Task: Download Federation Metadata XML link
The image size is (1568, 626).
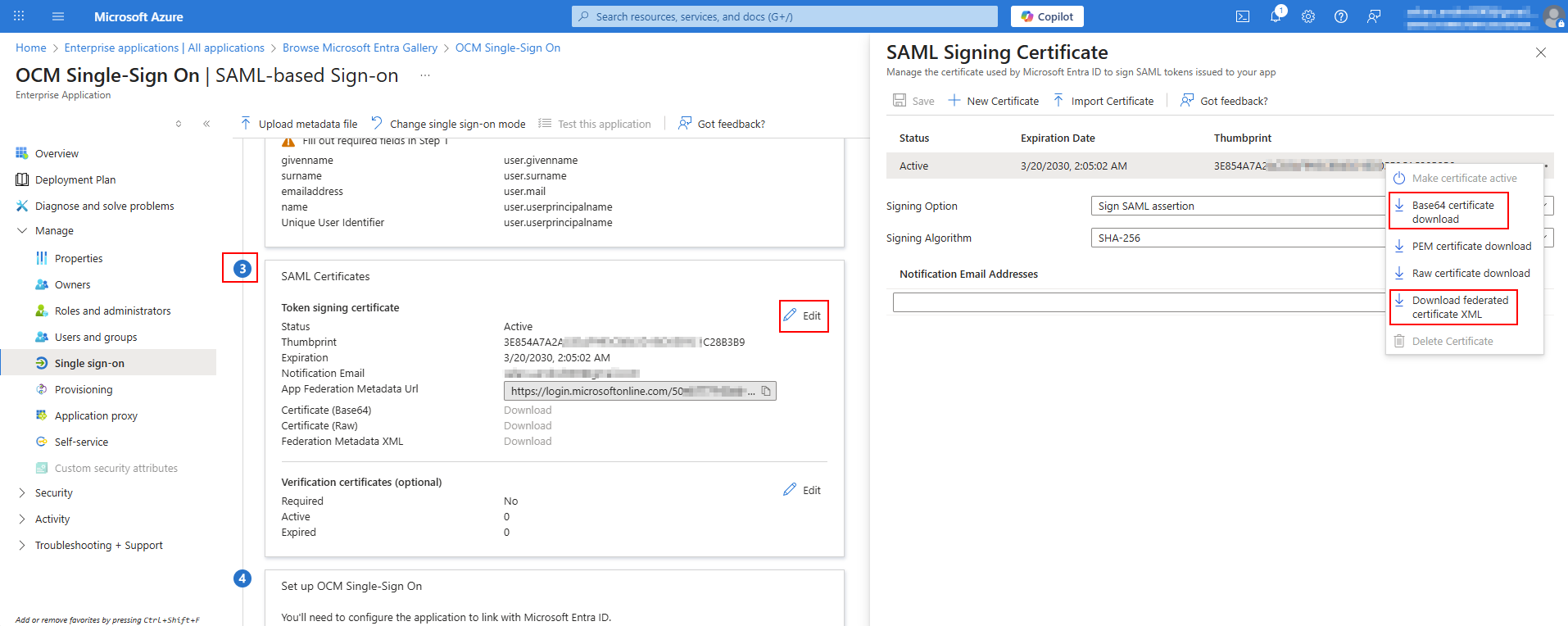Action: pos(528,441)
